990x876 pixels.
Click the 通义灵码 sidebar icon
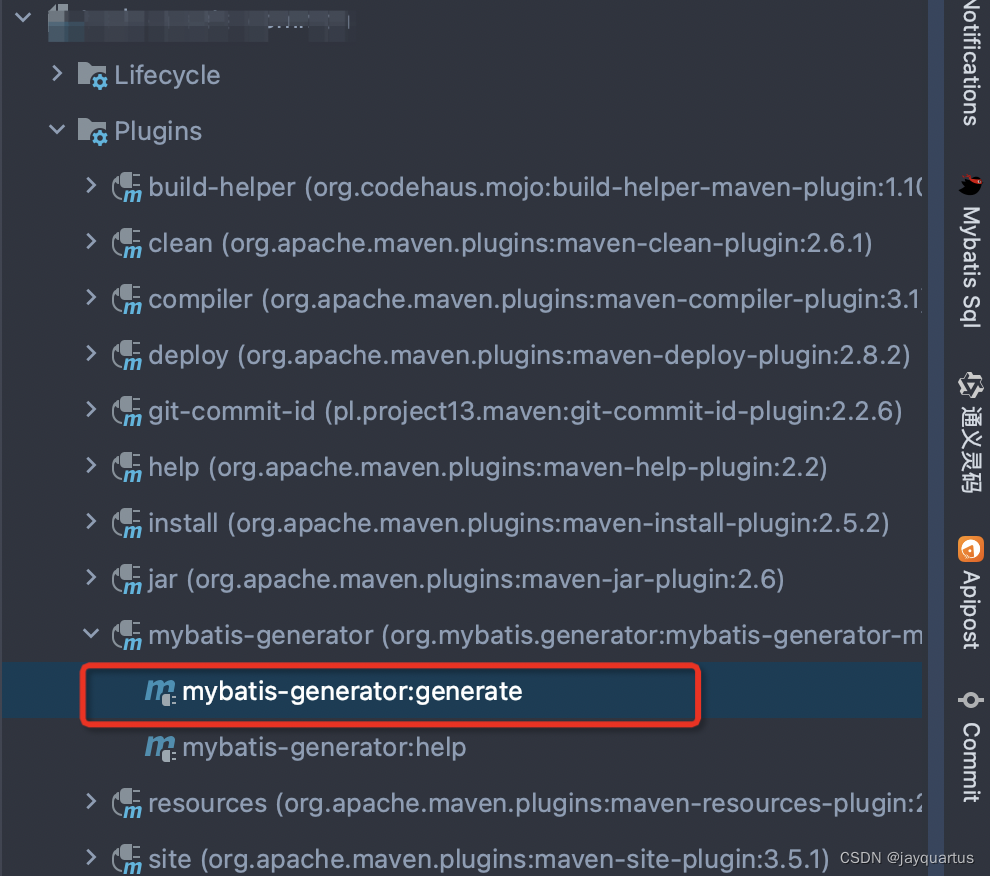970,385
